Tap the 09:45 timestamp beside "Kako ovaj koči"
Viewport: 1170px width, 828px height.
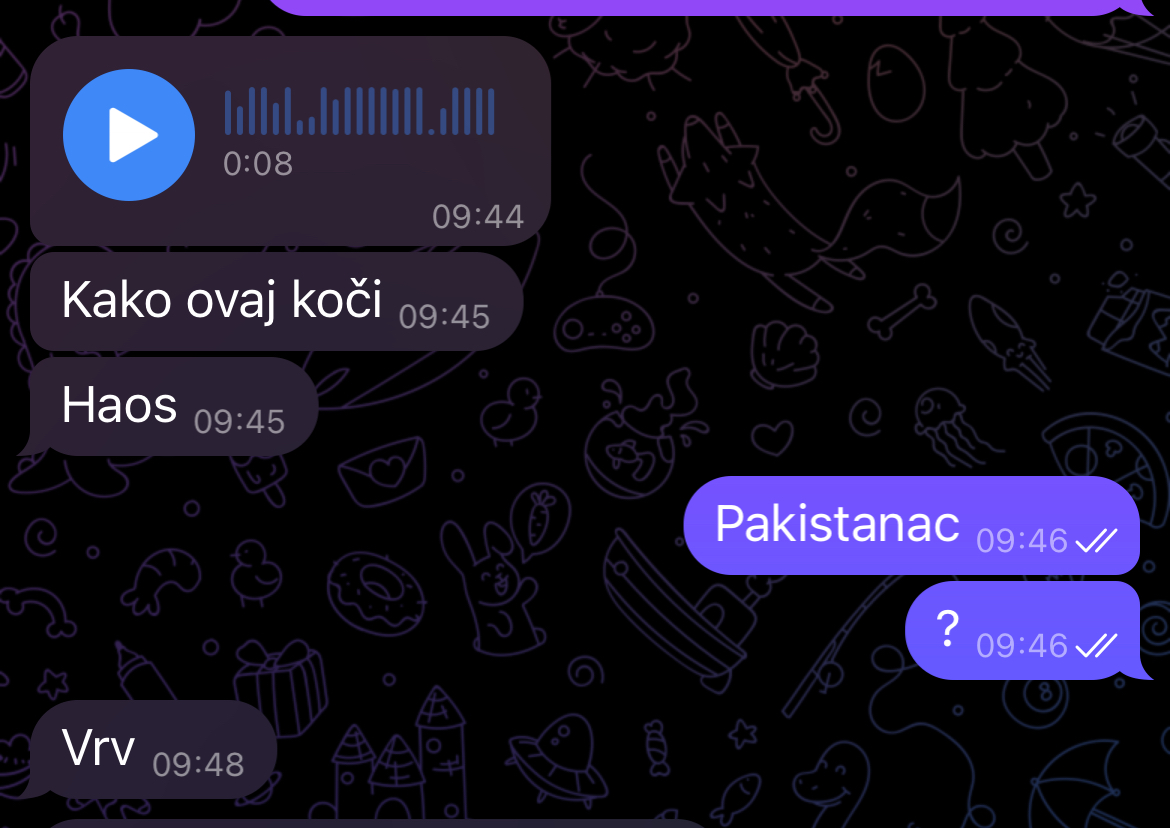click(444, 317)
